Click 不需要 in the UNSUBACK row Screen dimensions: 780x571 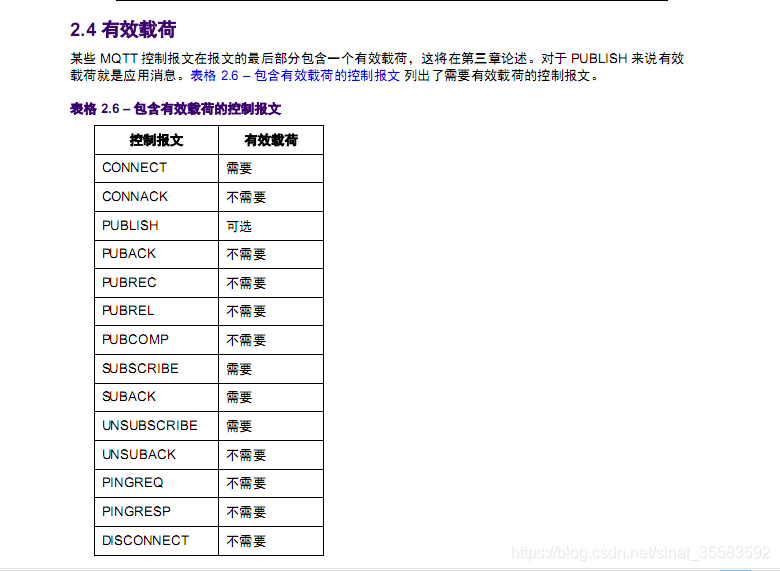pyautogui.click(x=246, y=455)
